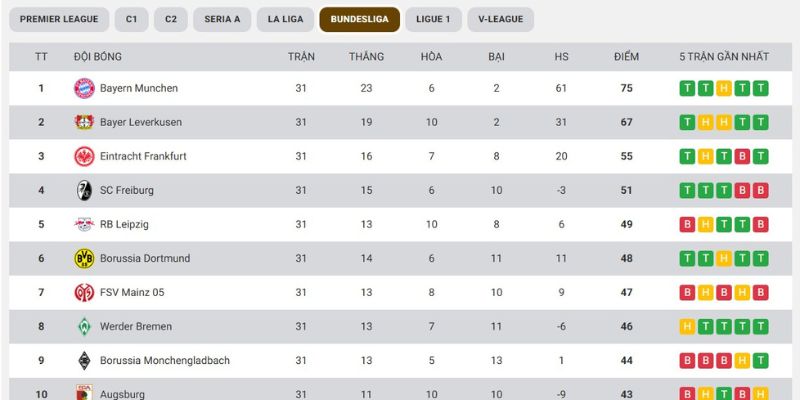This screenshot has width=800, height=400.
Task: Click the Werder Bremen diamond logo
Action: click(83, 326)
